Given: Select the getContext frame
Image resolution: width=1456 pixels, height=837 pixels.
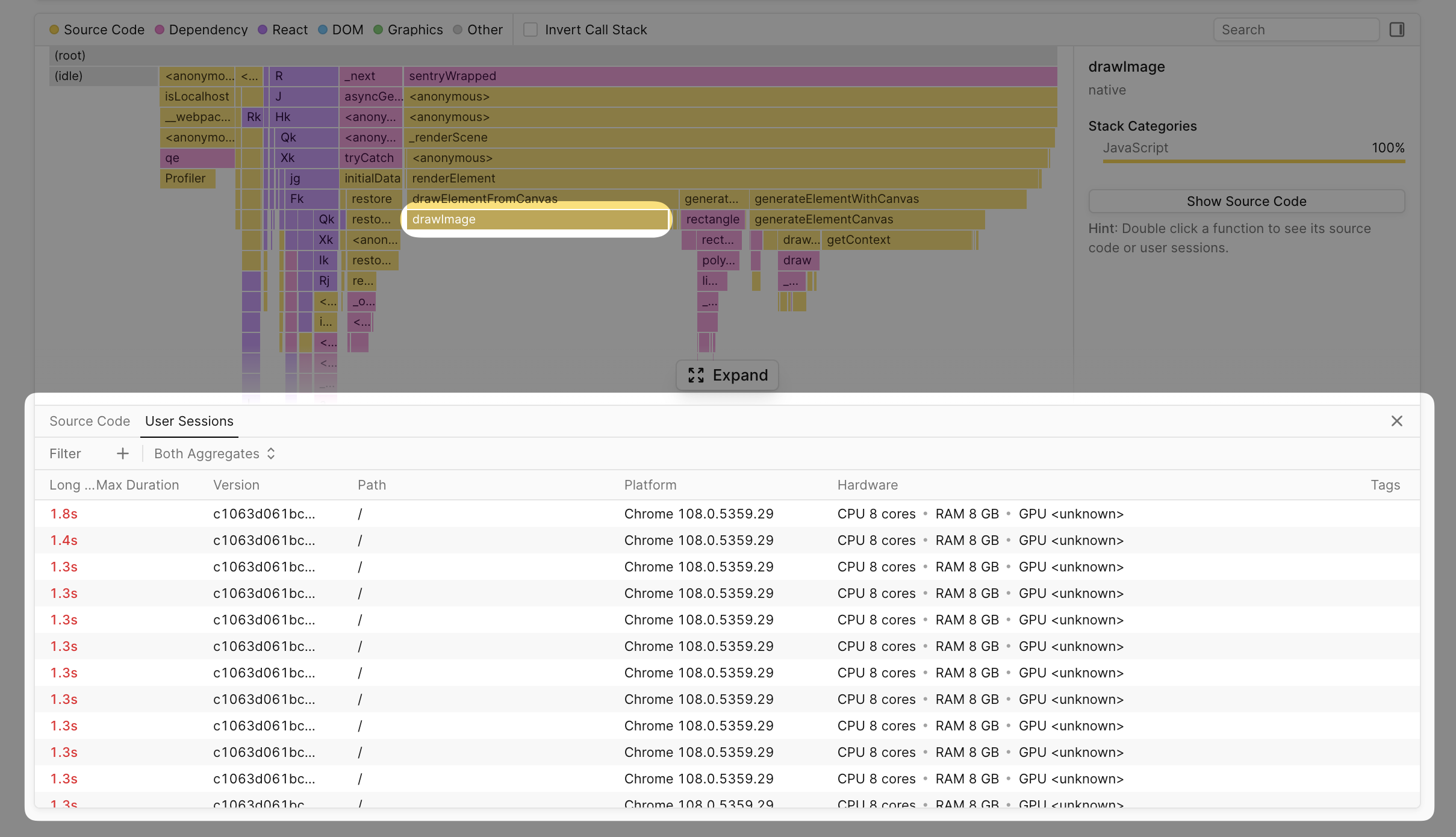Looking at the screenshot, I should pyautogui.click(x=897, y=240).
